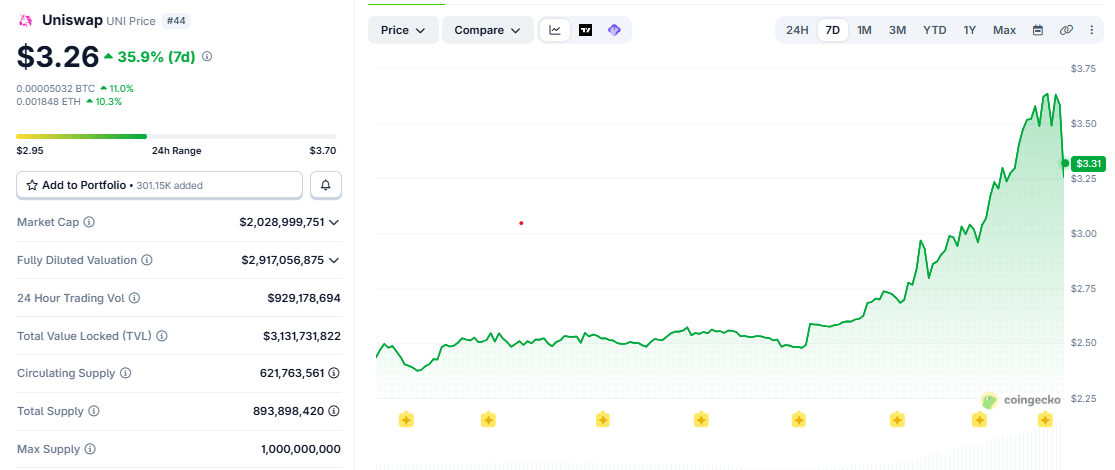Show Total Value Locked info icon
Image resolution: width=1115 pixels, height=470 pixels.
pos(161,336)
